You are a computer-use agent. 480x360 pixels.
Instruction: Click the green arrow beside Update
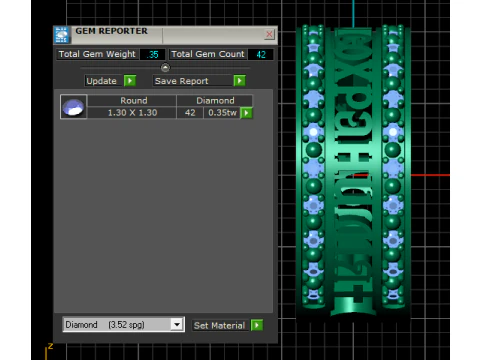(130, 81)
